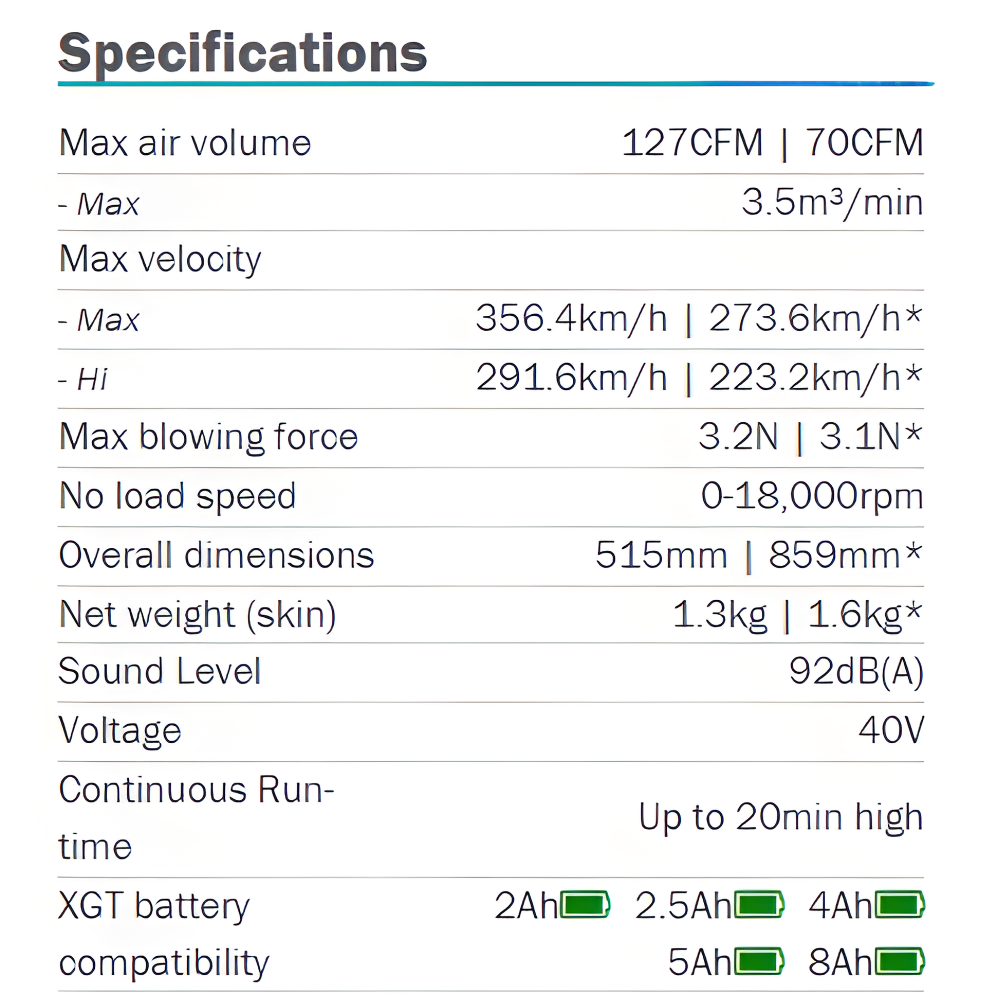
Task: Click the 127CFM | 70CFM value
Action: pyautogui.click(x=772, y=143)
